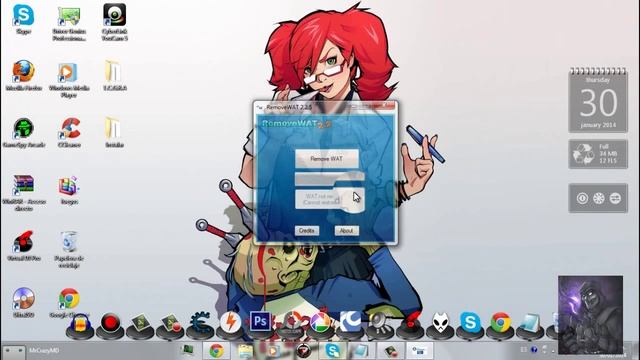640x360 pixels.
Task: Click the middle icon in the control gadget
Action: coord(598,198)
